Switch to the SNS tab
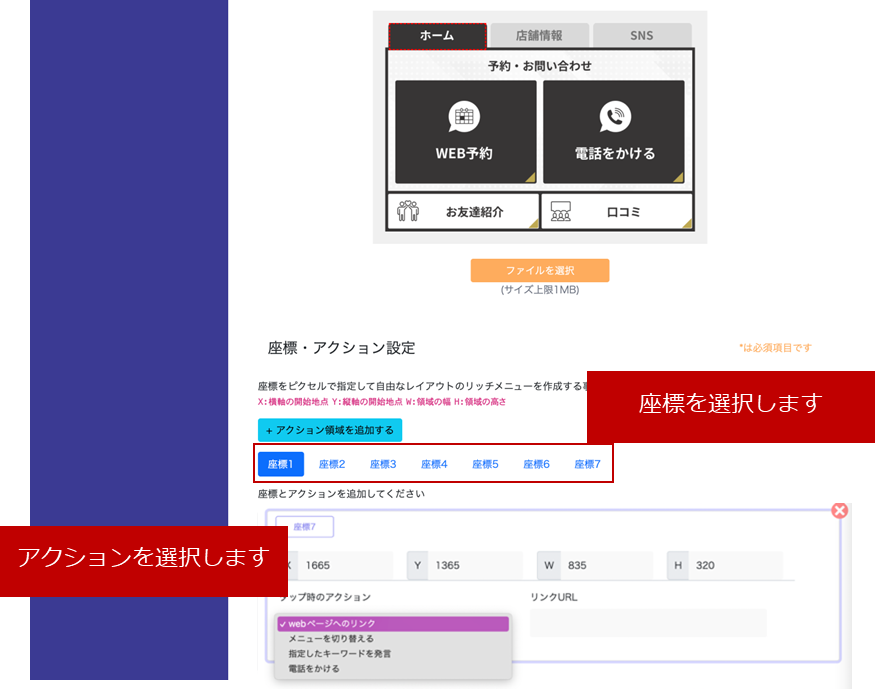 pos(641,36)
